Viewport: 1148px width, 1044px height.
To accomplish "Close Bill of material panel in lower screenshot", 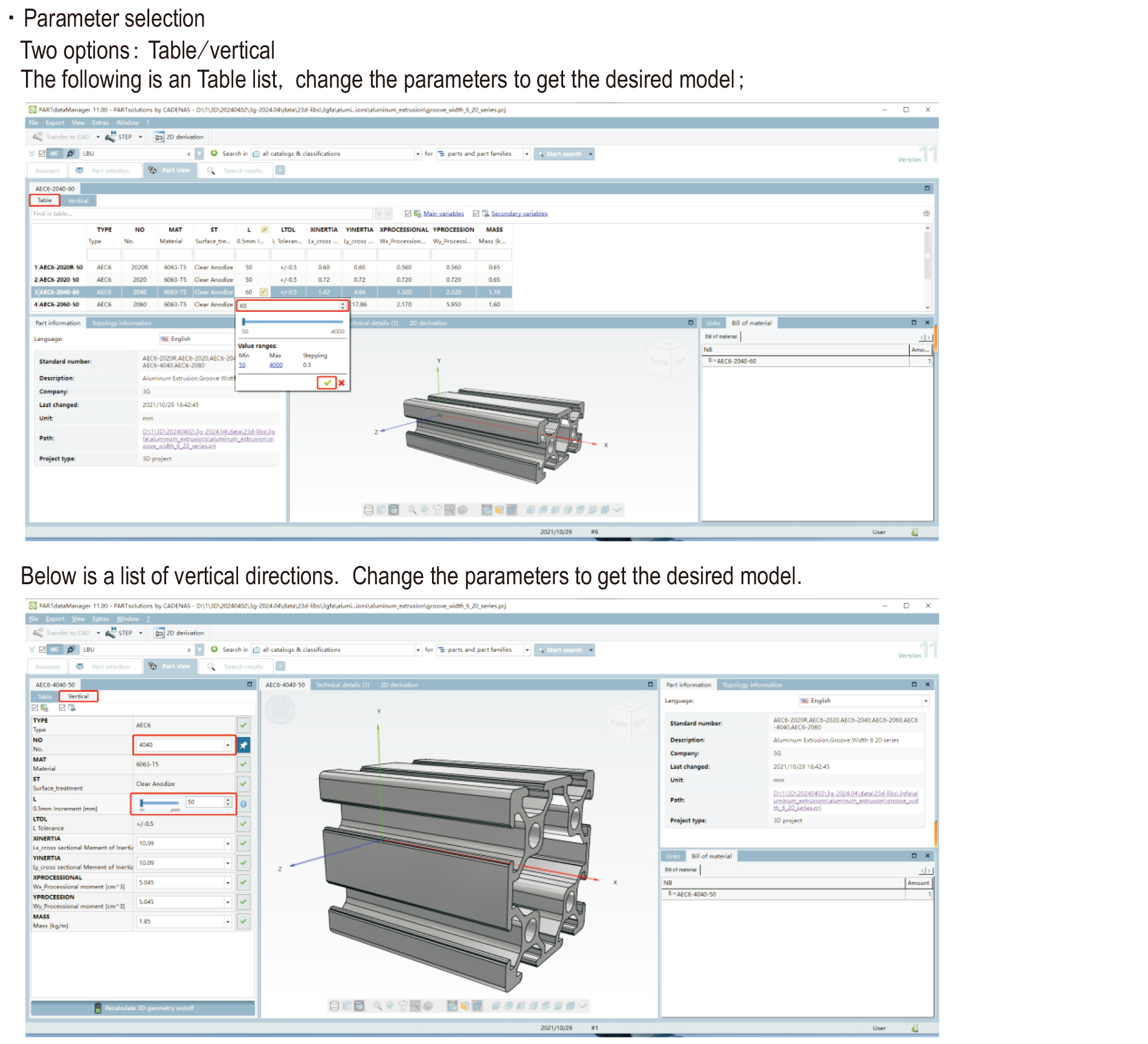I will 927,855.
